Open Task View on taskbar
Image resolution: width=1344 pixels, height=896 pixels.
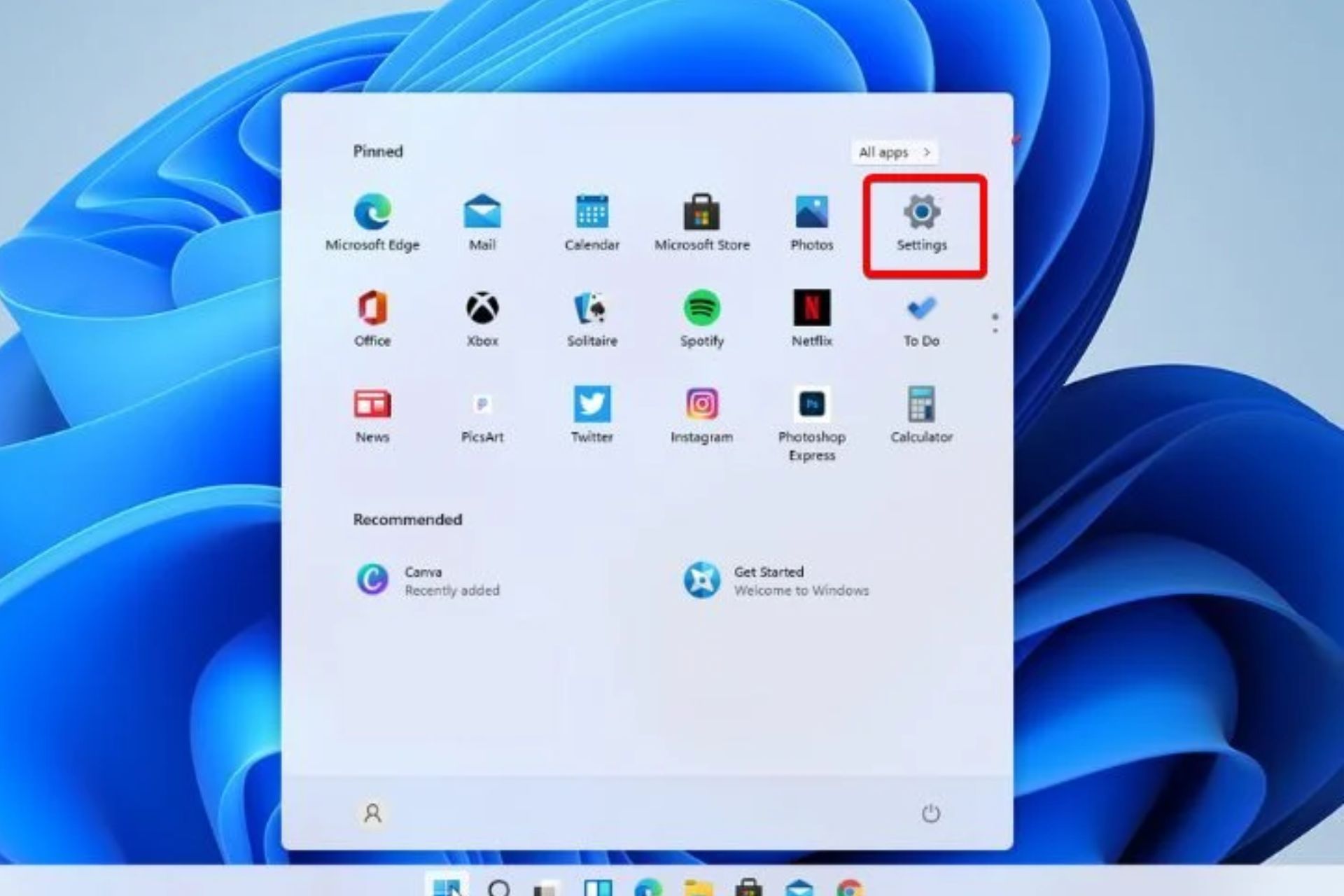tap(547, 888)
